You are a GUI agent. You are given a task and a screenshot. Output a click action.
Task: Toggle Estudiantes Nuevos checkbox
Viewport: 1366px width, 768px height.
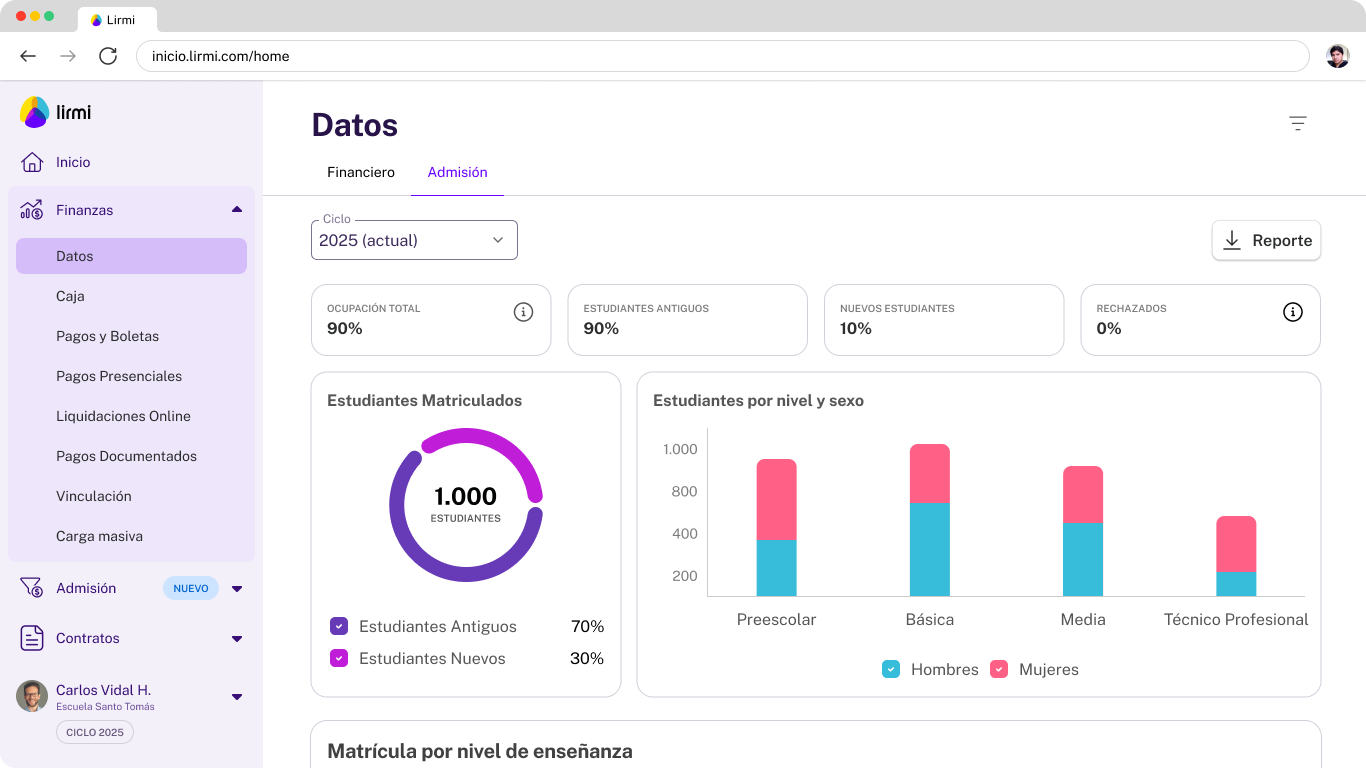coord(339,658)
